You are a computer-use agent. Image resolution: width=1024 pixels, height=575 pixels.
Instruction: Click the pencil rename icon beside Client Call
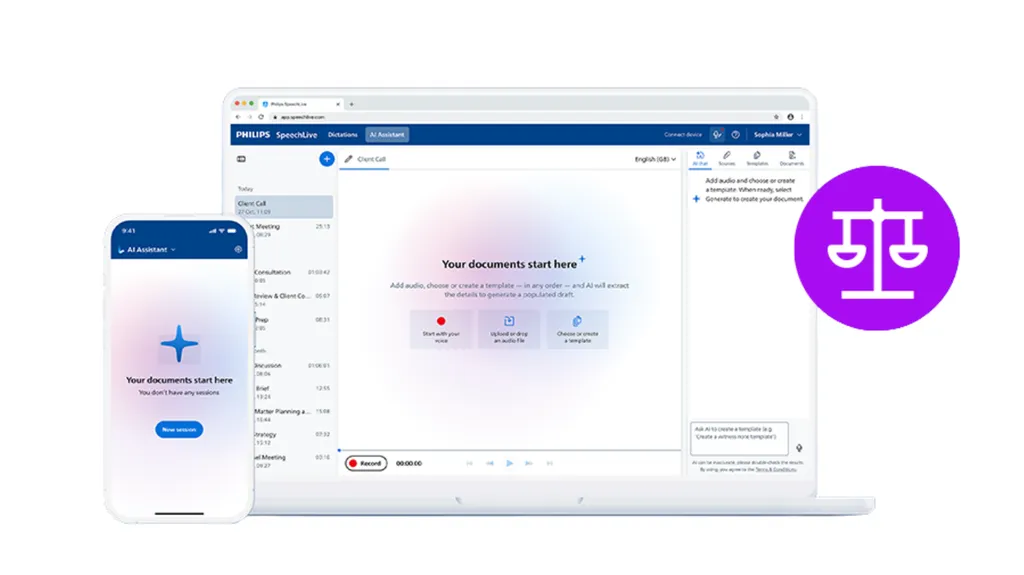[349, 159]
